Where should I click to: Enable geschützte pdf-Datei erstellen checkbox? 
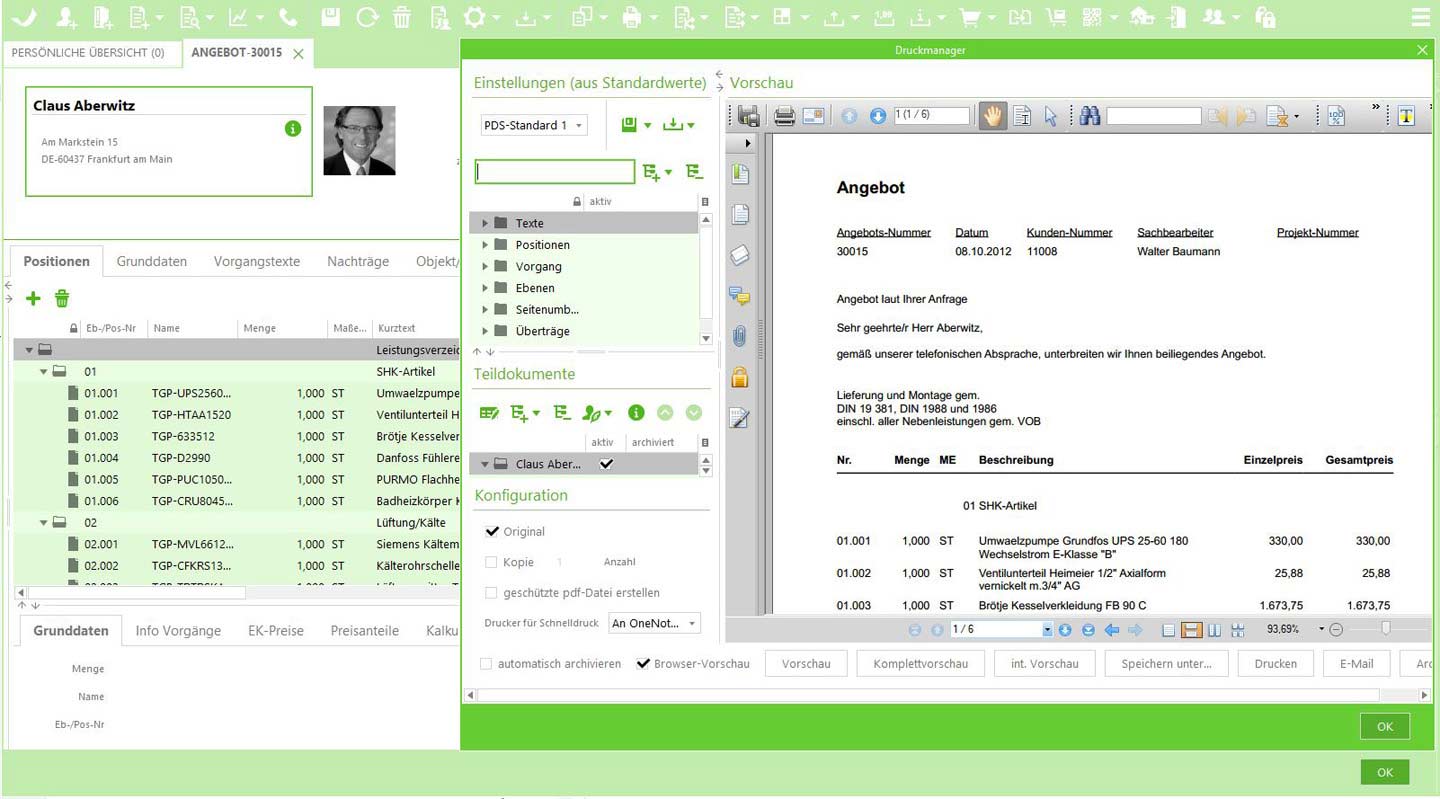(x=491, y=592)
